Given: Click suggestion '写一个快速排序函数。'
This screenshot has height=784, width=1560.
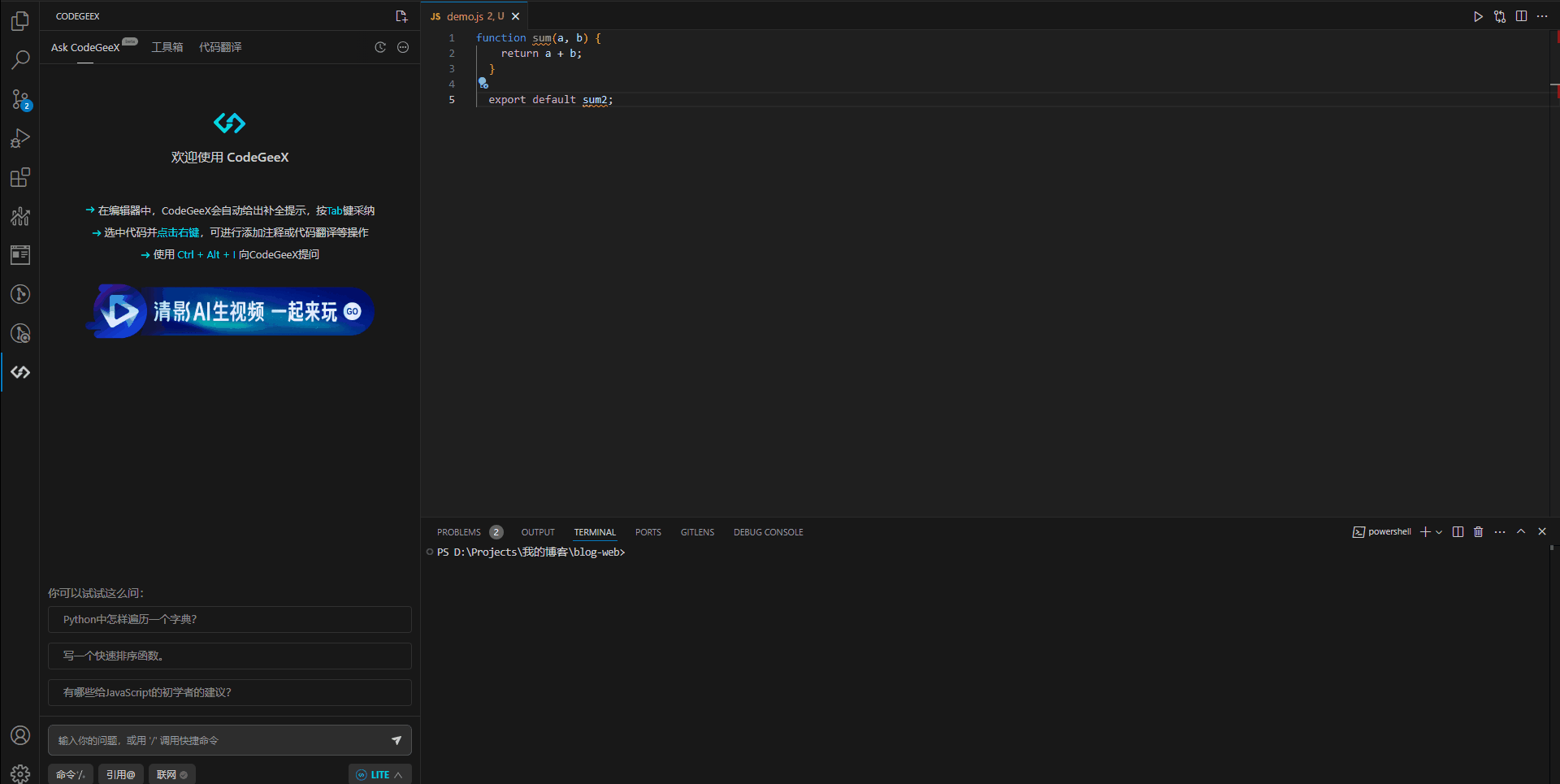Looking at the screenshot, I should click(x=230, y=656).
